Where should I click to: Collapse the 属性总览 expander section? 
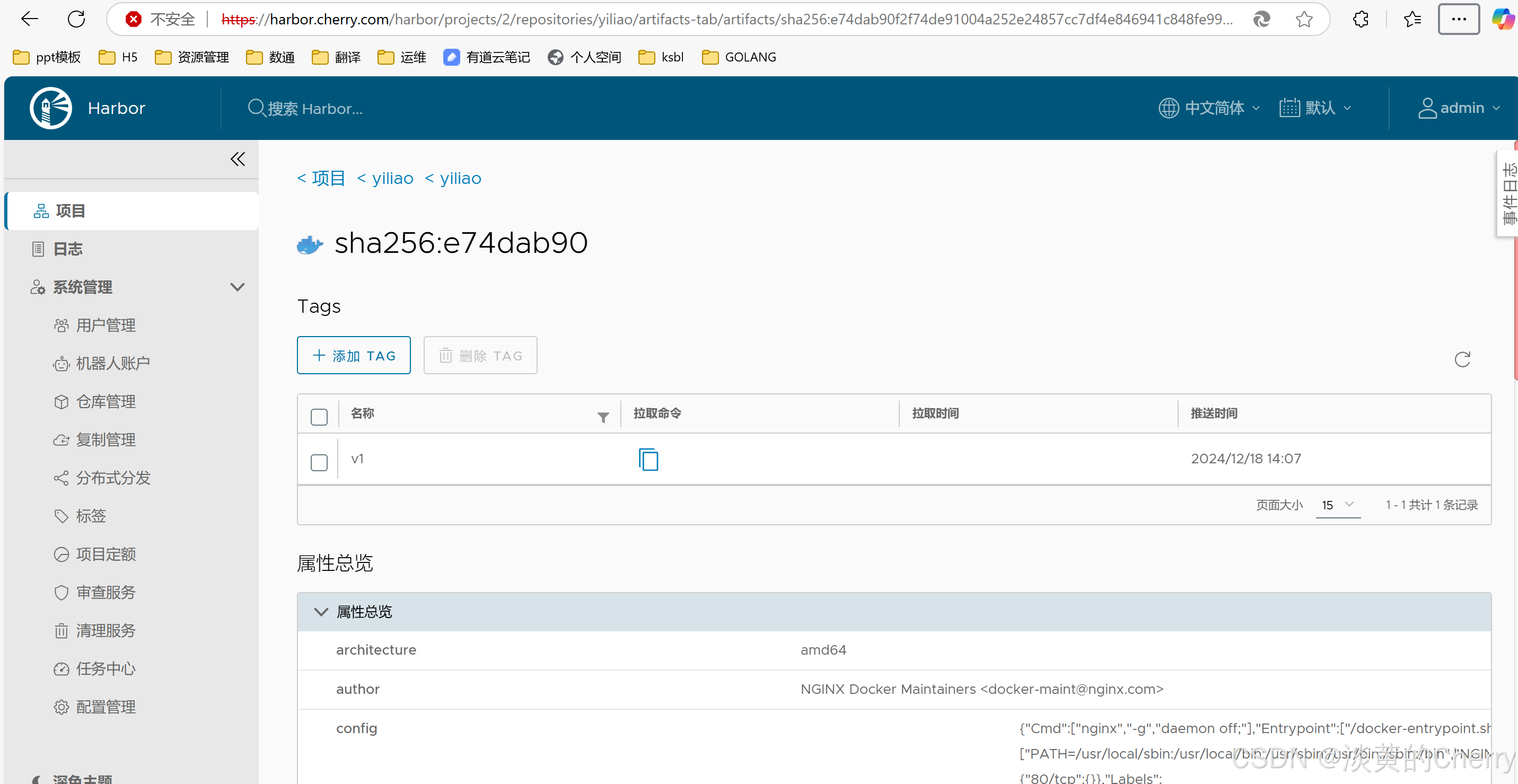[321, 611]
